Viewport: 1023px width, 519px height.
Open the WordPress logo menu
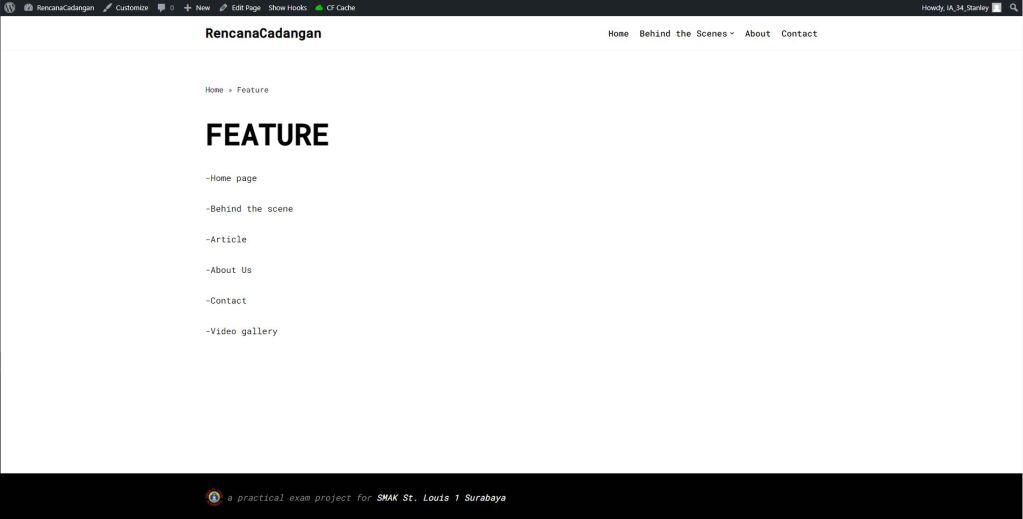[x=10, y=7]
